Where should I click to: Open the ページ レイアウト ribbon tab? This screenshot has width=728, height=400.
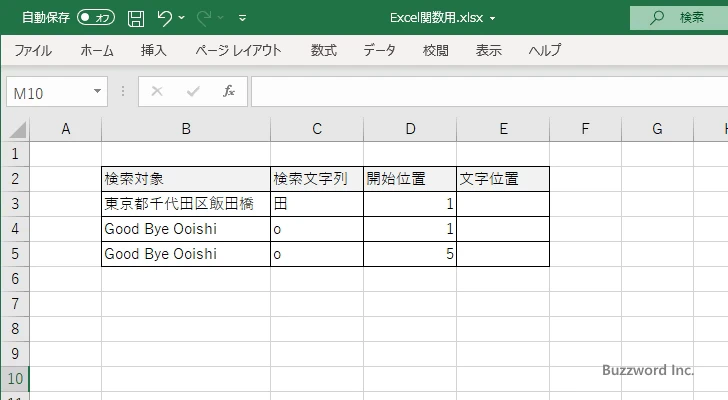(238, 50)
